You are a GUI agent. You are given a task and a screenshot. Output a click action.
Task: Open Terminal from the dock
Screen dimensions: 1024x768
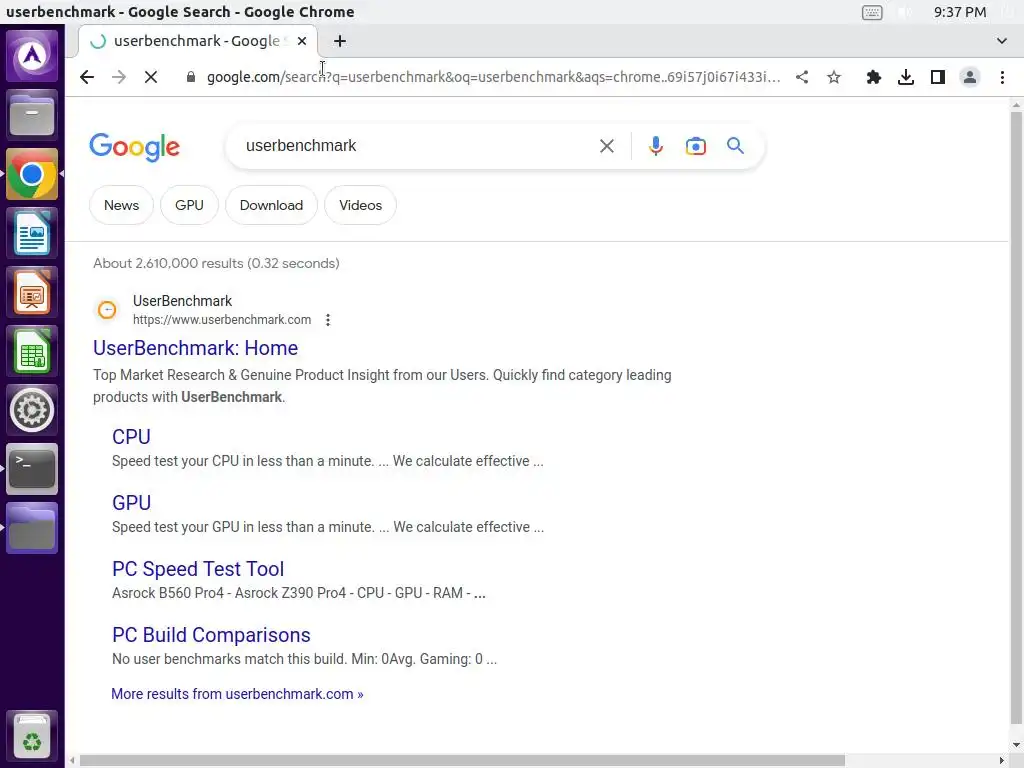pyautogui.click(x=32, y=469)
